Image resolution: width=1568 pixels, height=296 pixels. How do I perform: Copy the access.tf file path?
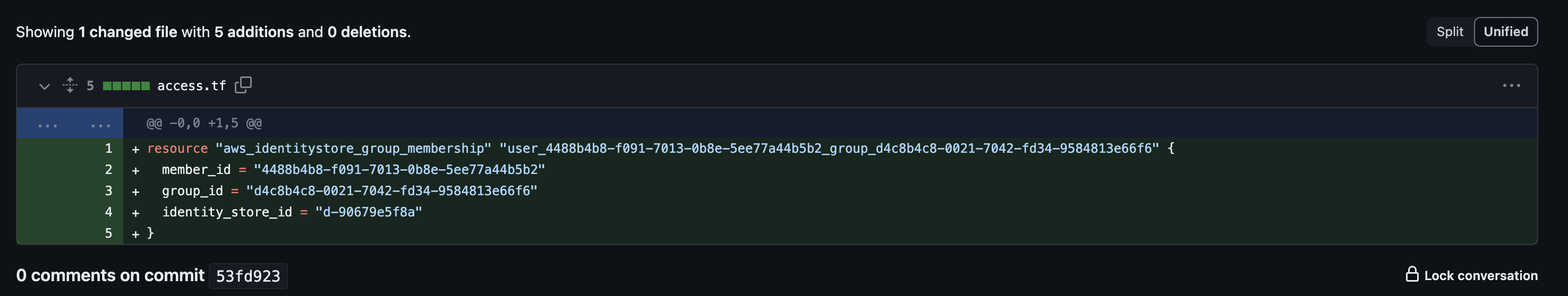click(243, 85)
